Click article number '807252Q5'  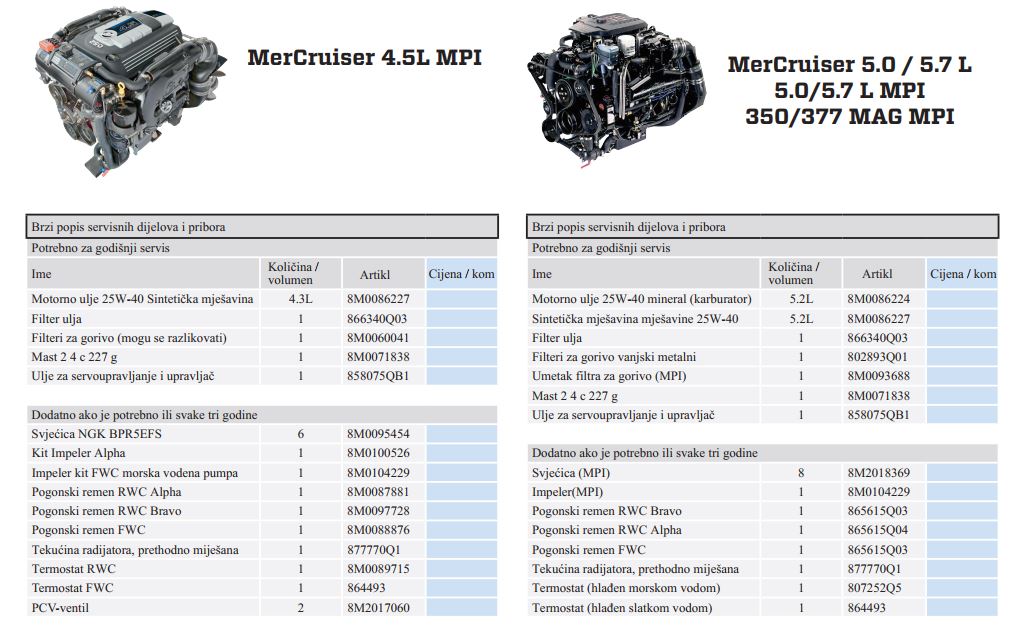click(x=875, y=588)
